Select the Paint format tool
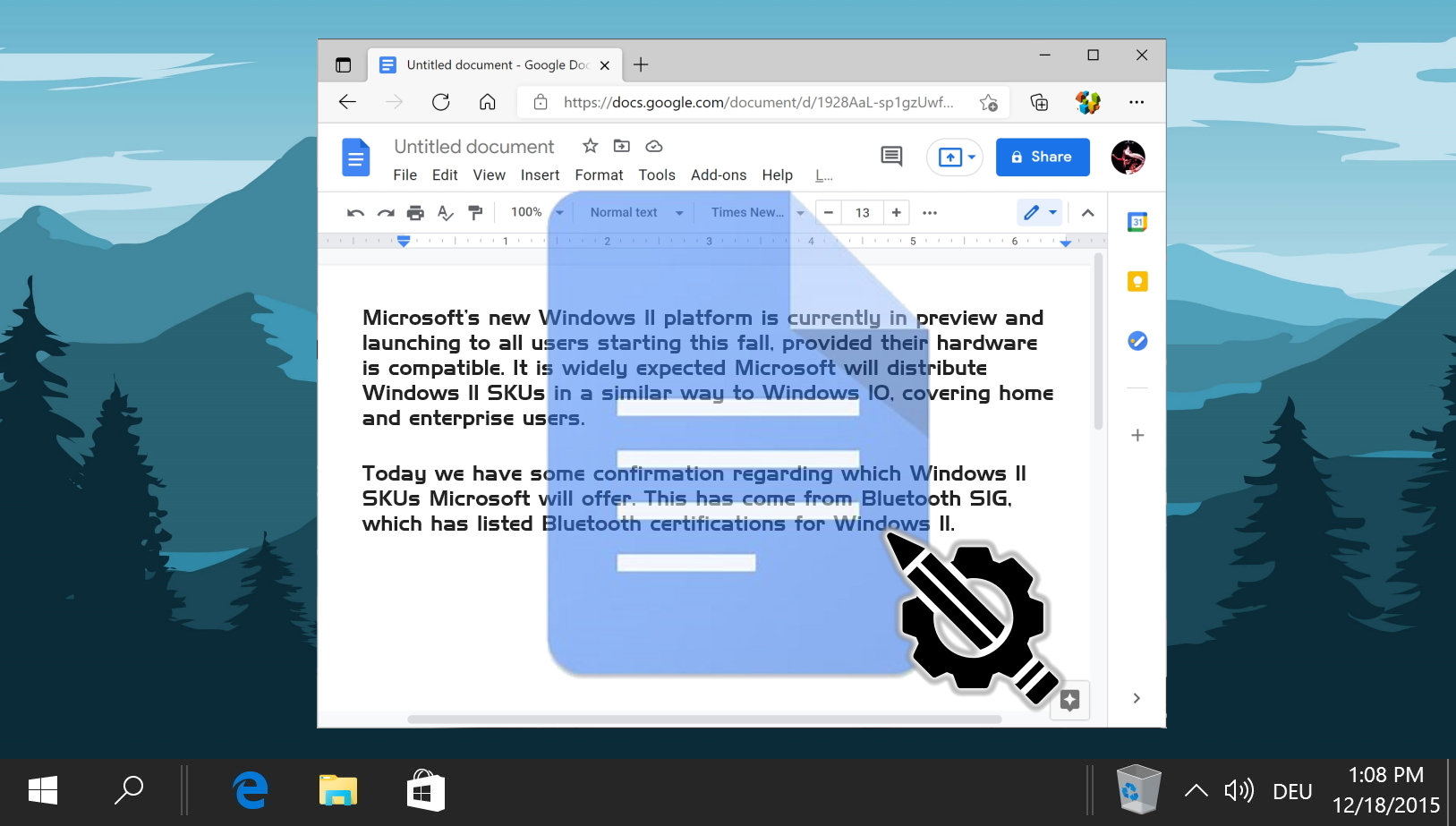The image size is (1456, 826). tap(475, 213)
